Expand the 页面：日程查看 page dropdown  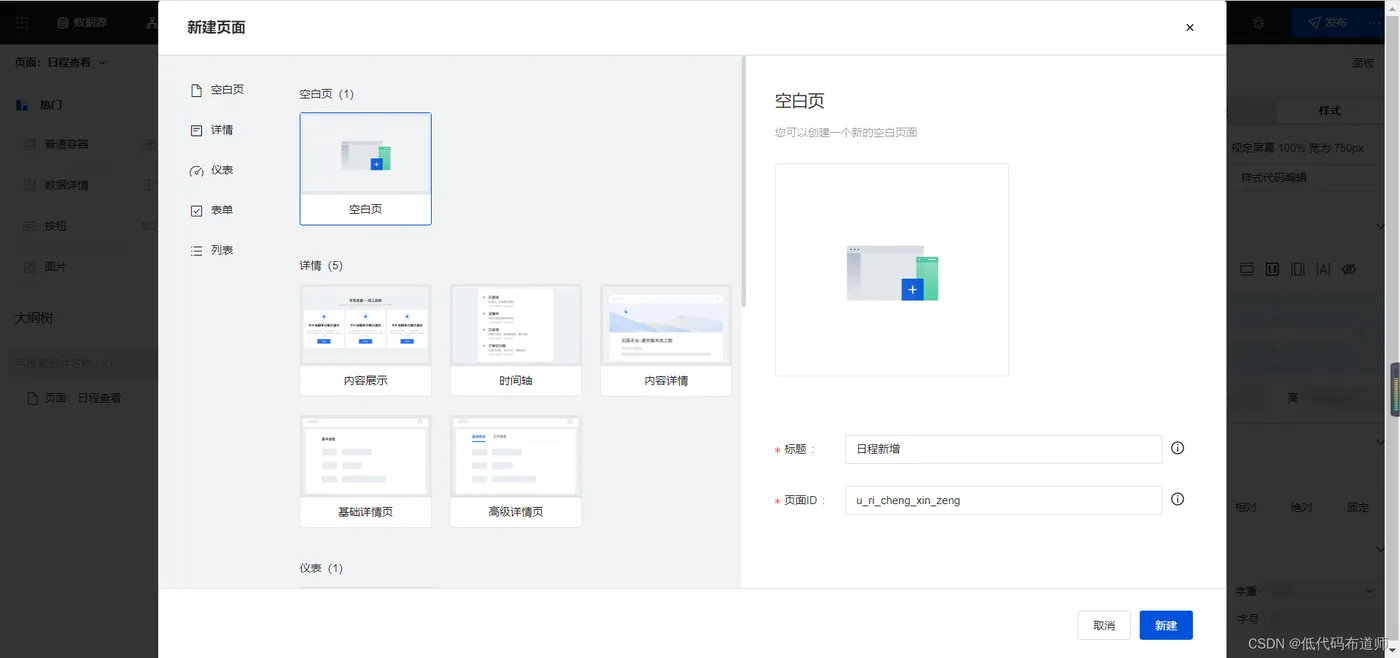pos(60,62)
